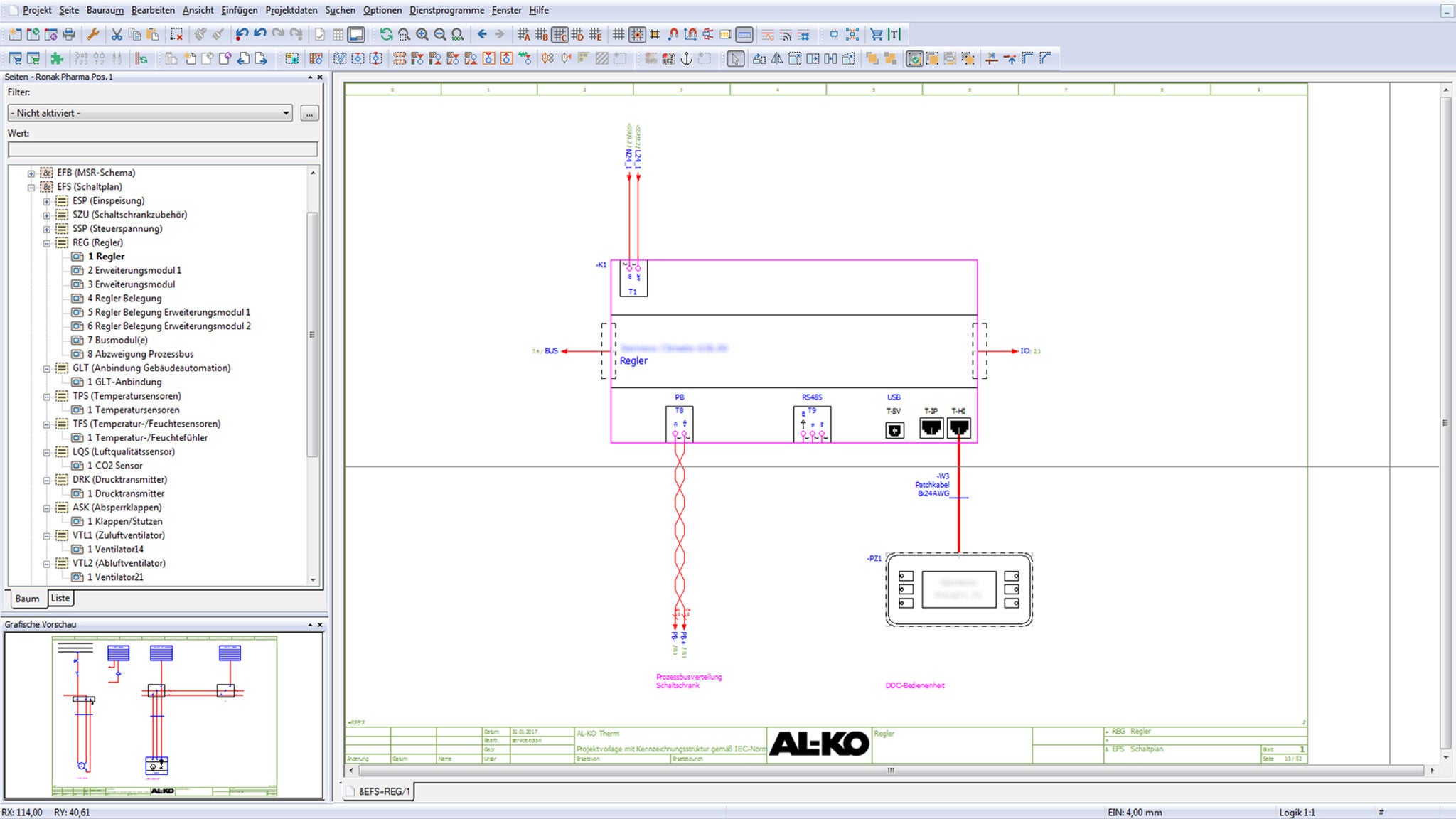Click the scissors Cut icon
This screenshot has height=819, width=1456.
(117, 34)
